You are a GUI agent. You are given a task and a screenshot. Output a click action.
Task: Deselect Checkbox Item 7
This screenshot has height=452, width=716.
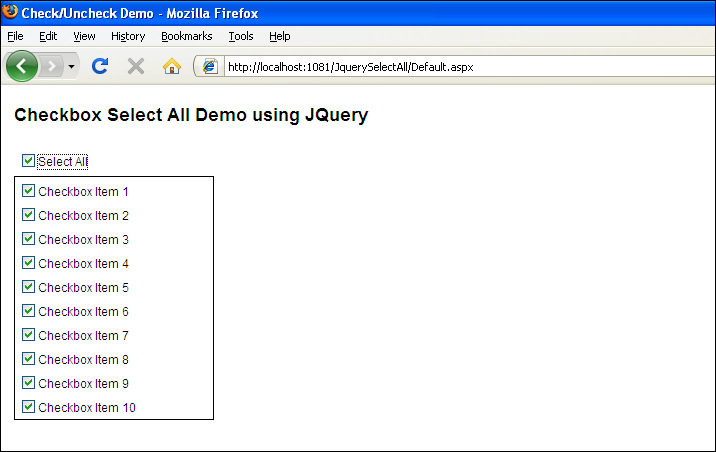pos(28,335)
